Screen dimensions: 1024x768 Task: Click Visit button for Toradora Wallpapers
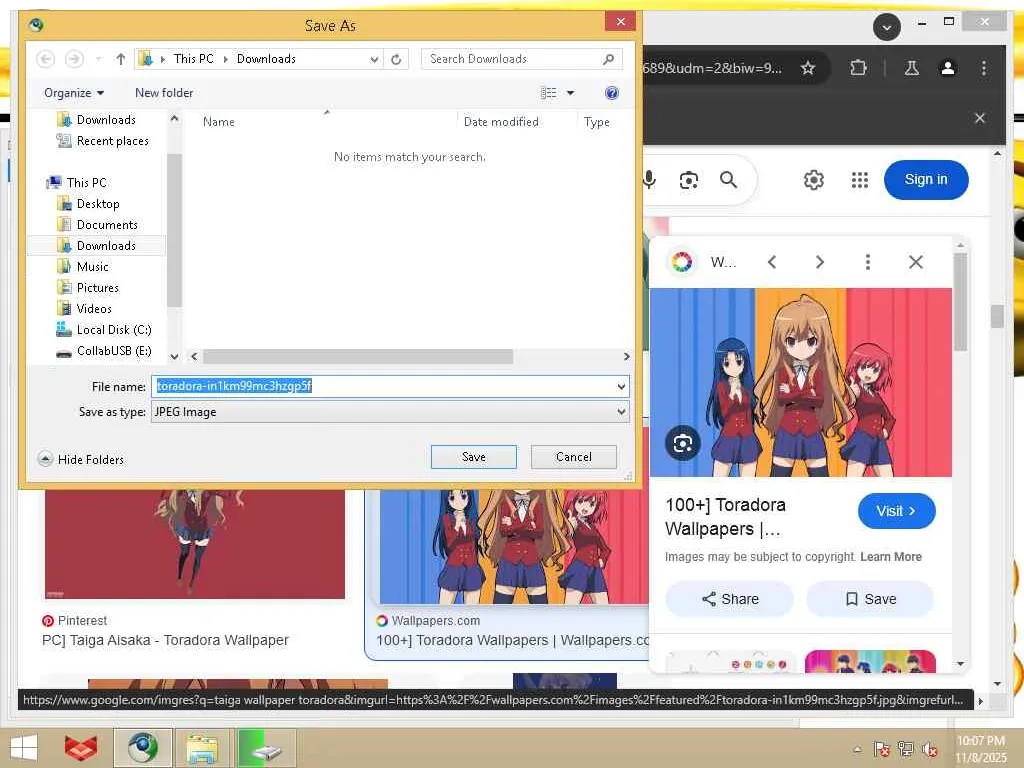(896, 511)
